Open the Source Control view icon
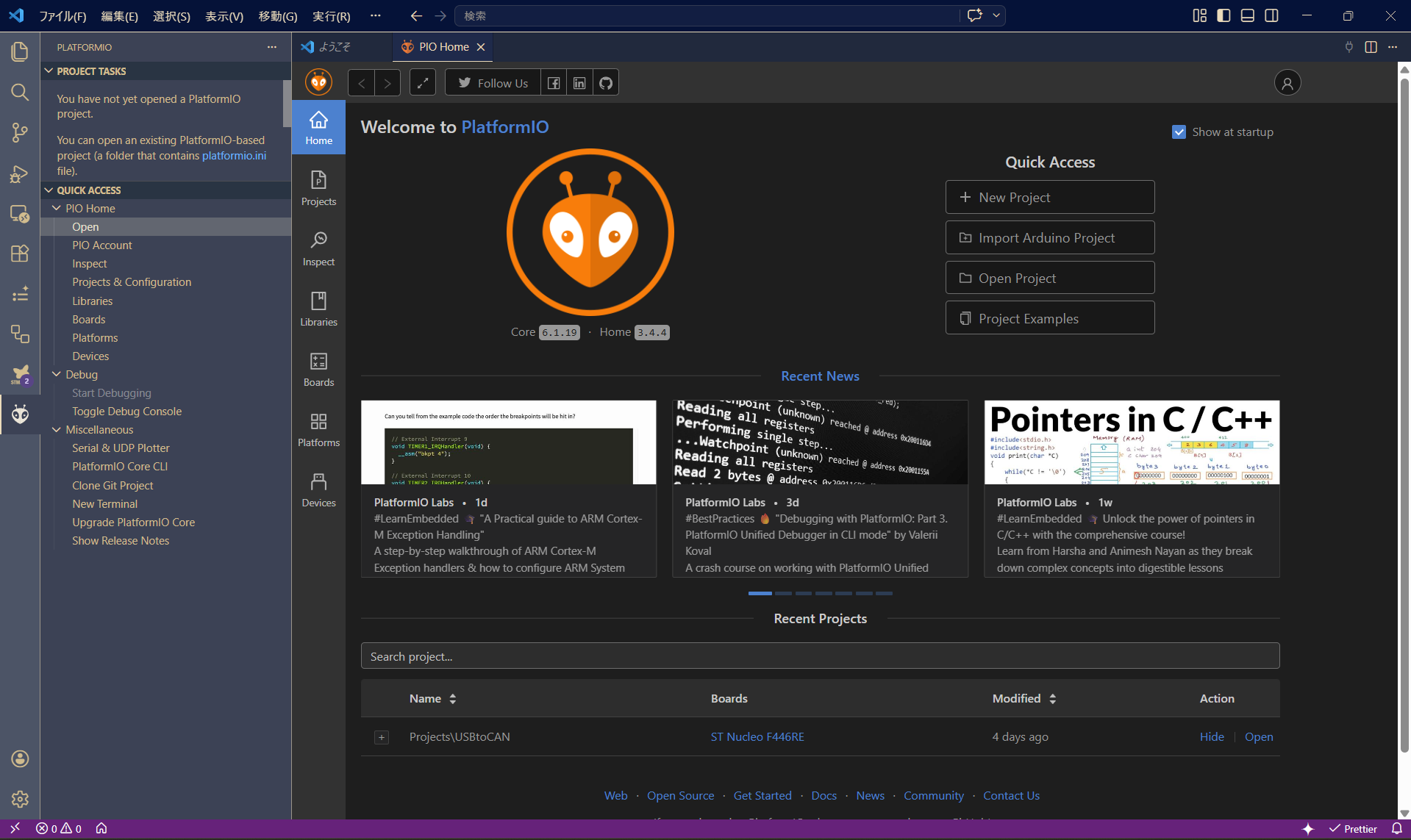Viewport: 1411px width, 840px height. 20,132
